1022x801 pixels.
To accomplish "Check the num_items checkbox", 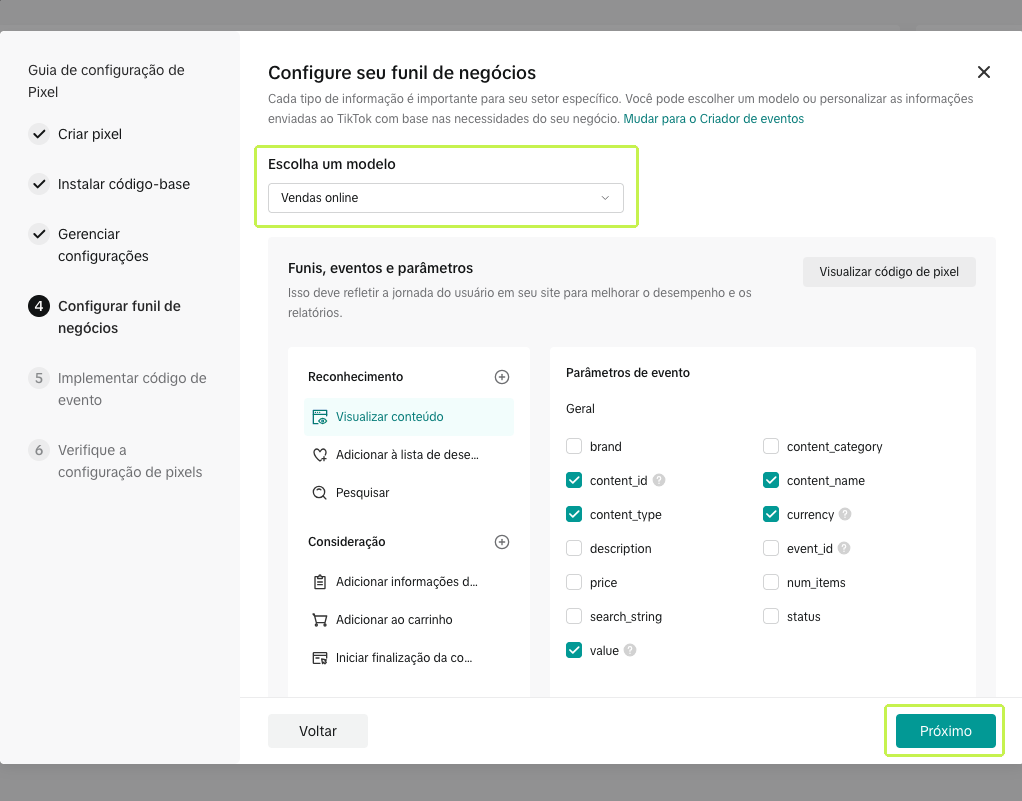I will click(770, 583).
